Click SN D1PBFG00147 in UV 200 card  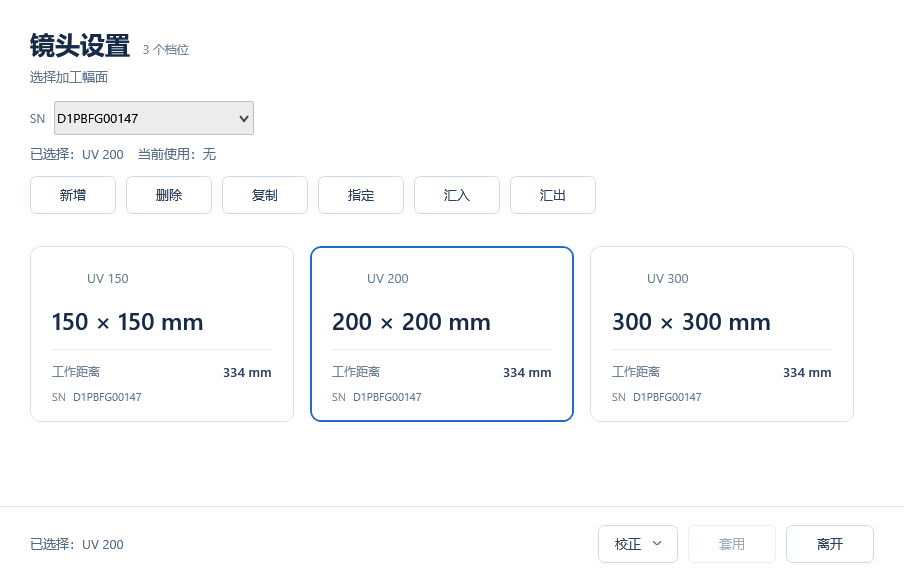coord(377,397)
